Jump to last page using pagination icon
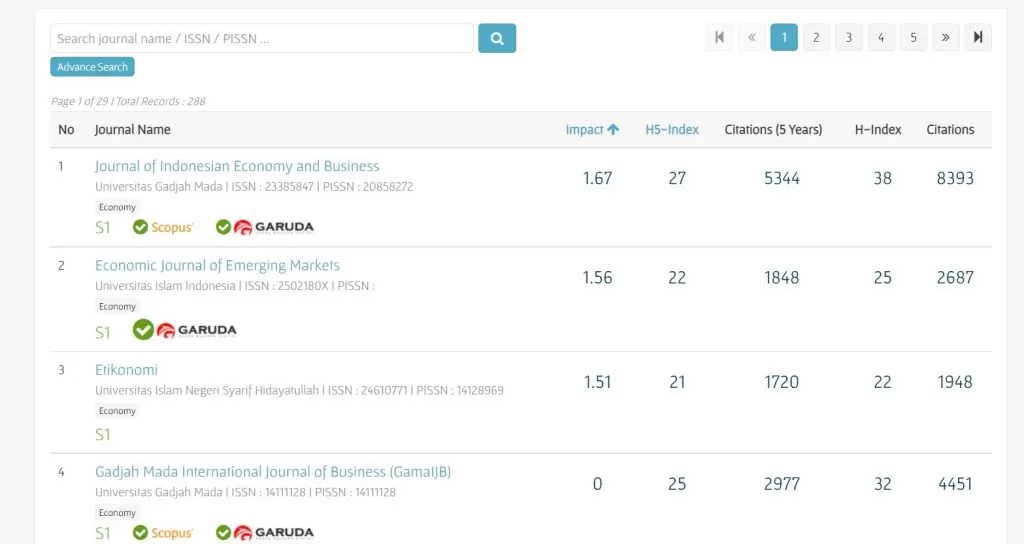Screen dimensions: 1024x544 click(x=978, y=38)
